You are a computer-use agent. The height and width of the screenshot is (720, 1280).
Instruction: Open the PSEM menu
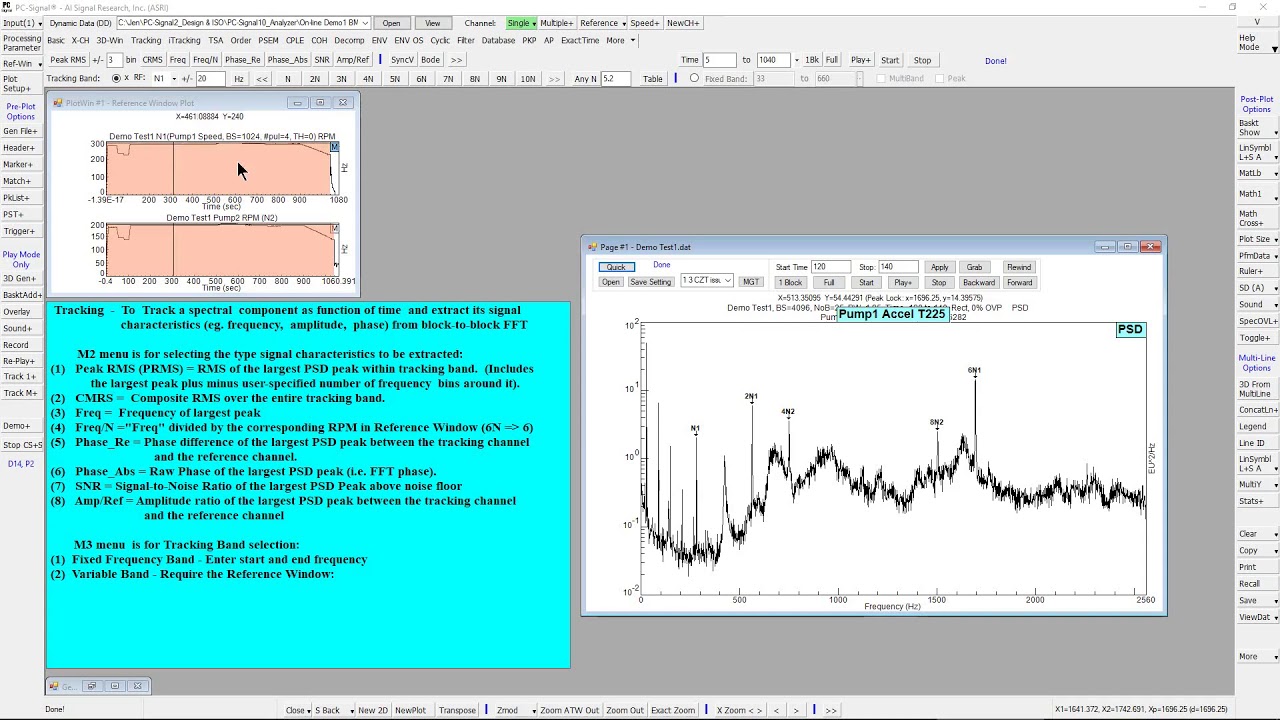click(x=268, y=41)
